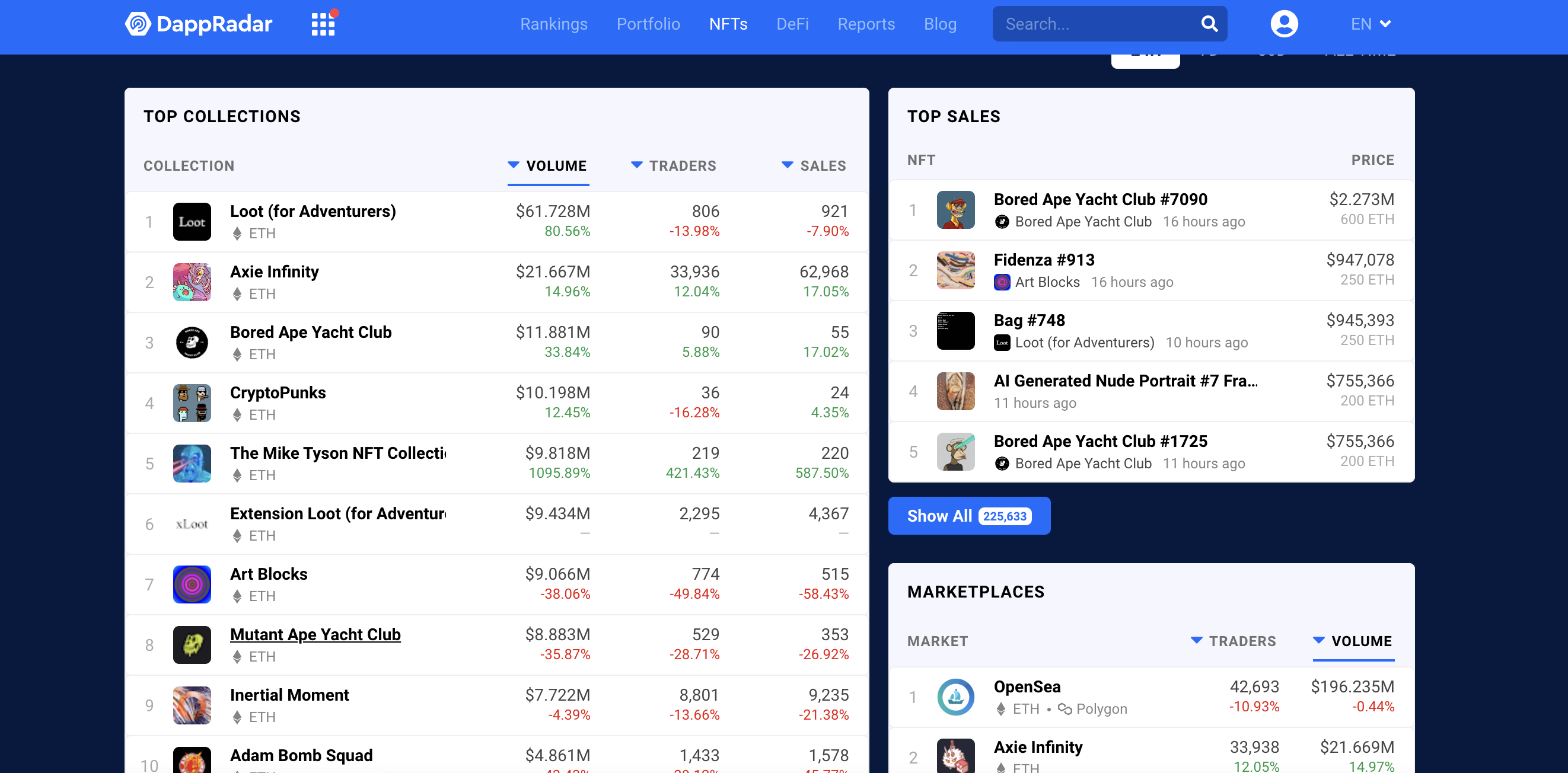The height and width of the screenshot is (773, 1568).
Task: Click Axie Infinity marketplace icon
Action: pyautogui.click(x=955, y=756)
